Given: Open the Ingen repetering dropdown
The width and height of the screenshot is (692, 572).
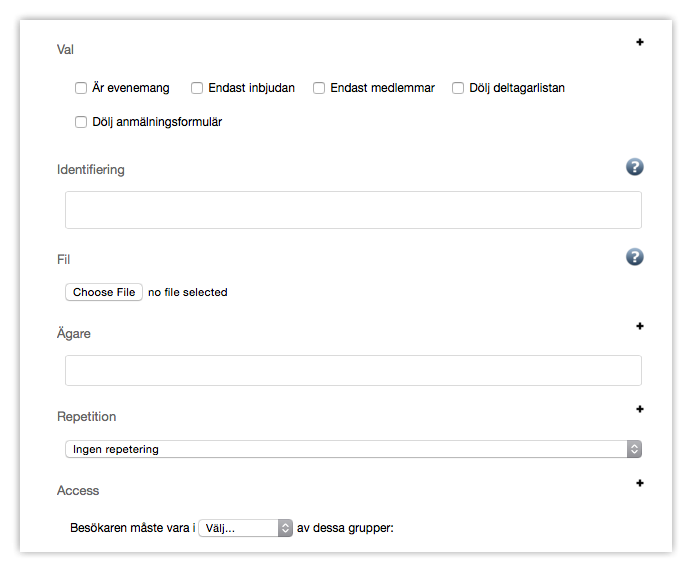Looking at the screenshot, I should point(353,449).
